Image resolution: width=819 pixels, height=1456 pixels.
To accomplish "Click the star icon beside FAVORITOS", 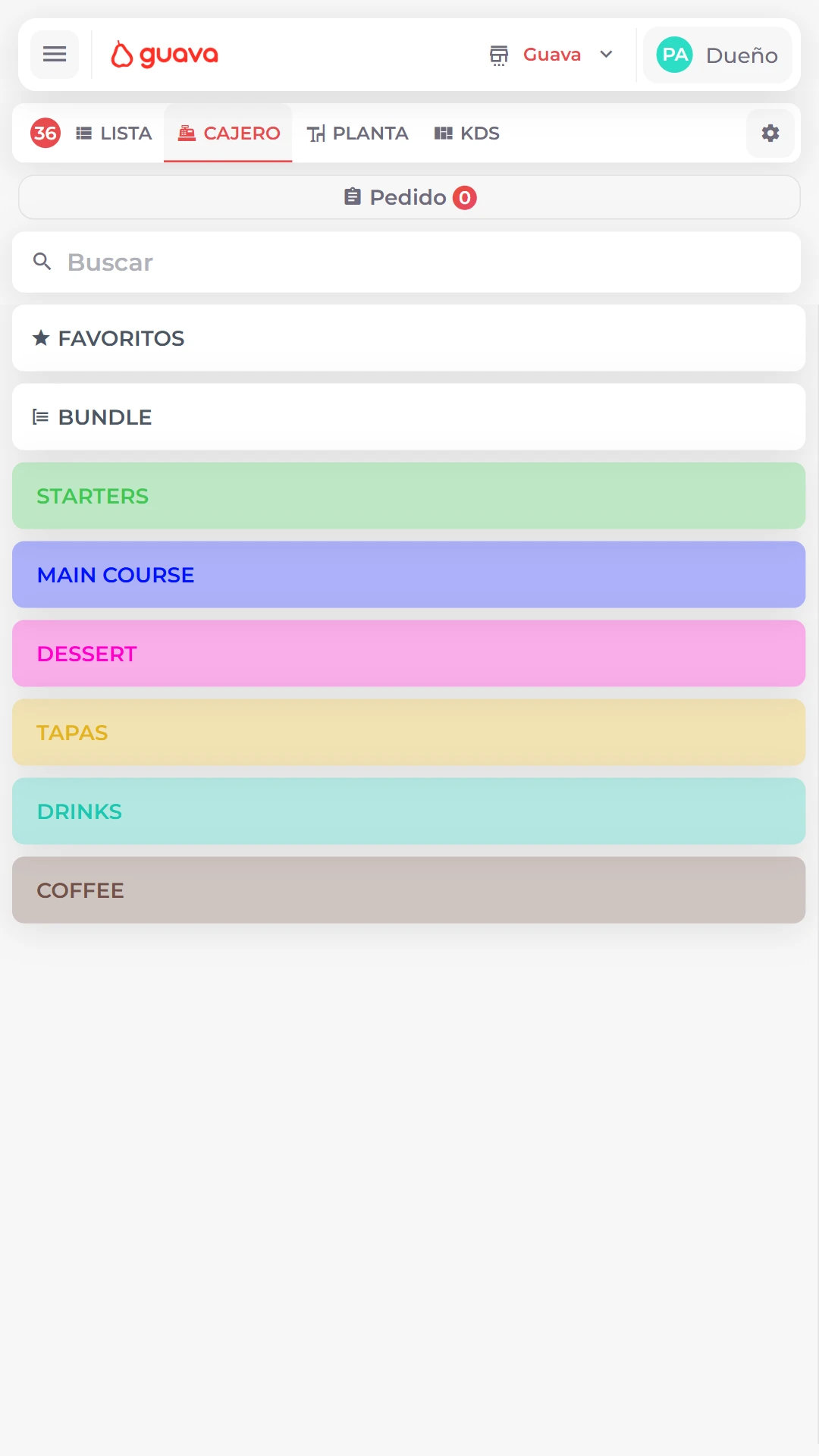I will coord(42,337).
